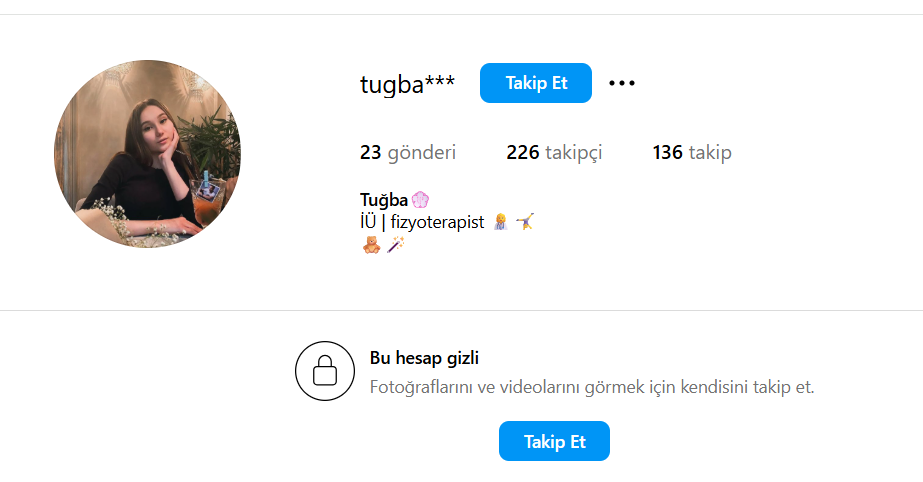Screen dimensions: 923x482
Task: Click the Fotoğraflarını ve videolarını görmek message
Action: [592, 387]
